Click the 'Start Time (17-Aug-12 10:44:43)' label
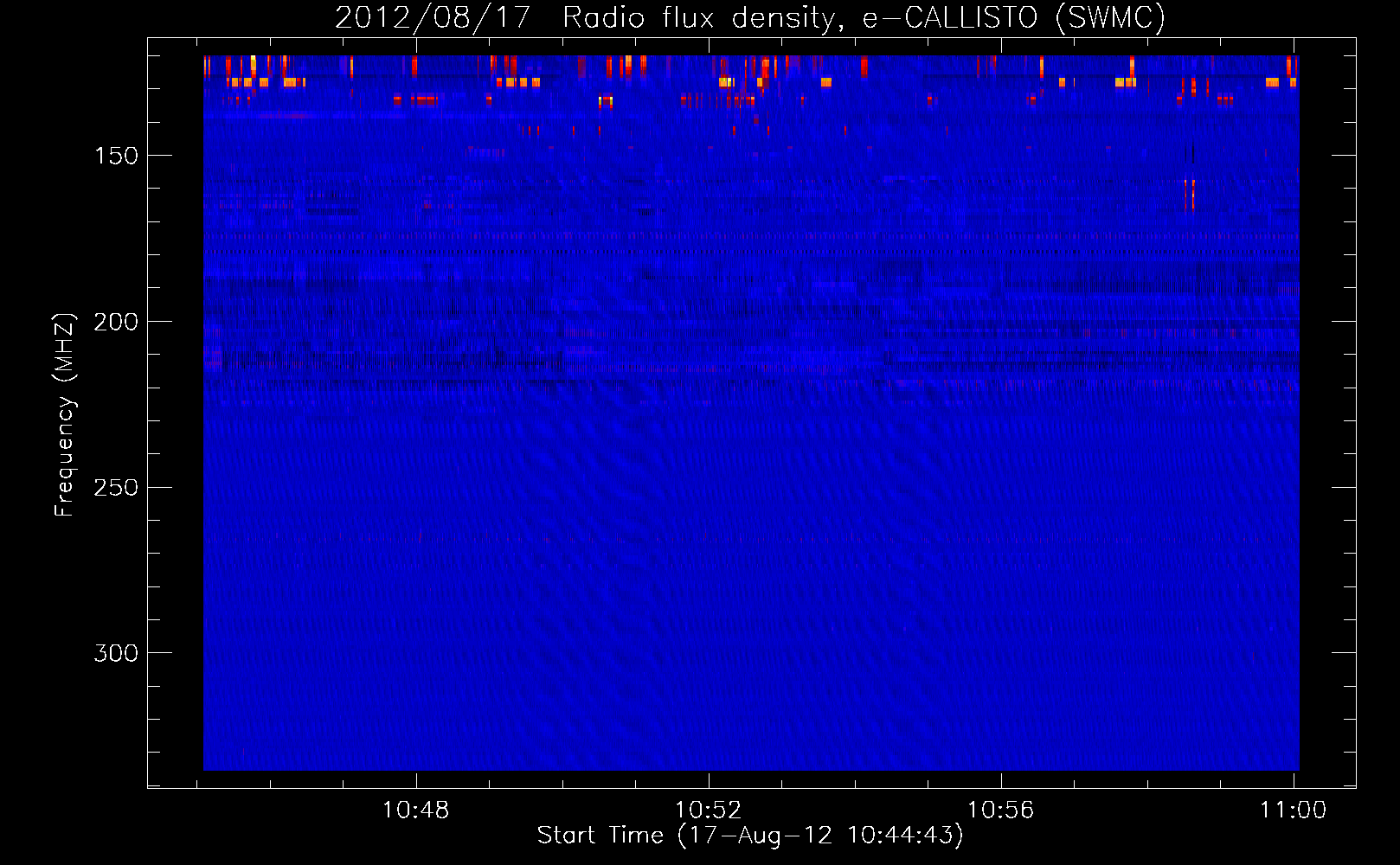The image size is (1400, 865). [750, 836]
